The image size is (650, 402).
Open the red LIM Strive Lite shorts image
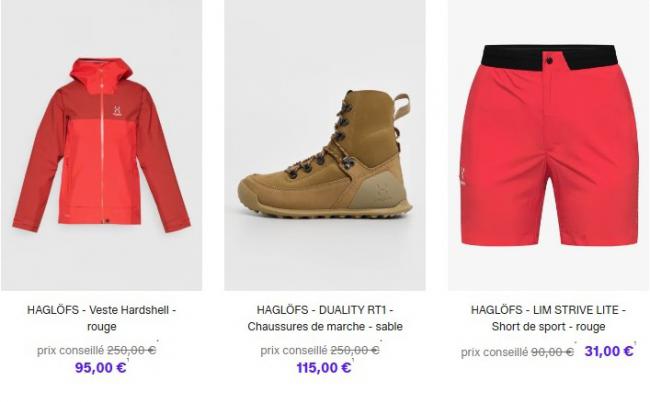pos(548,145)
